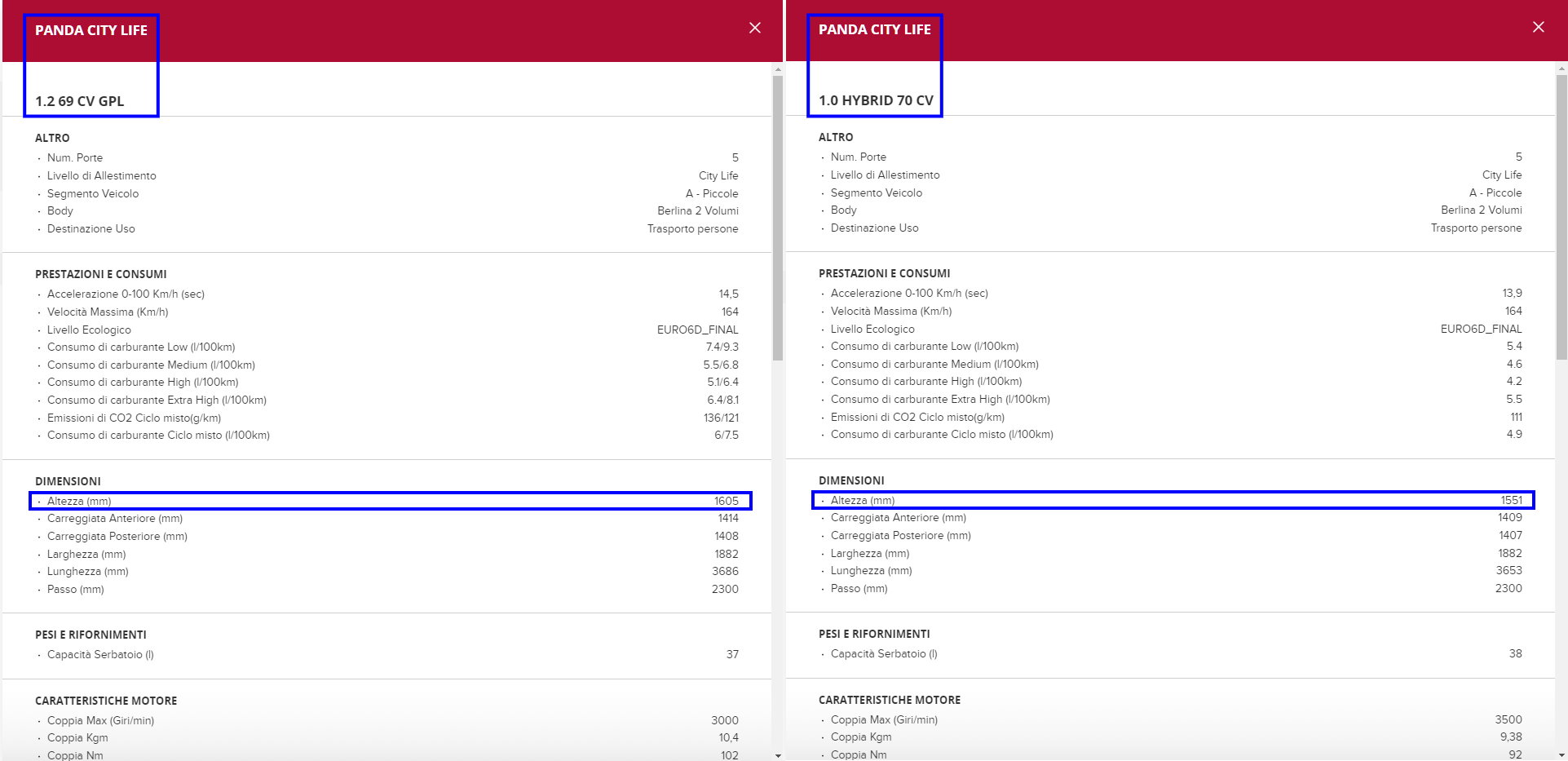Click 'Destinazione Uso' label in Hybrid panel
This screenshot has width=1568, height=761.
[x=875, y=228]
